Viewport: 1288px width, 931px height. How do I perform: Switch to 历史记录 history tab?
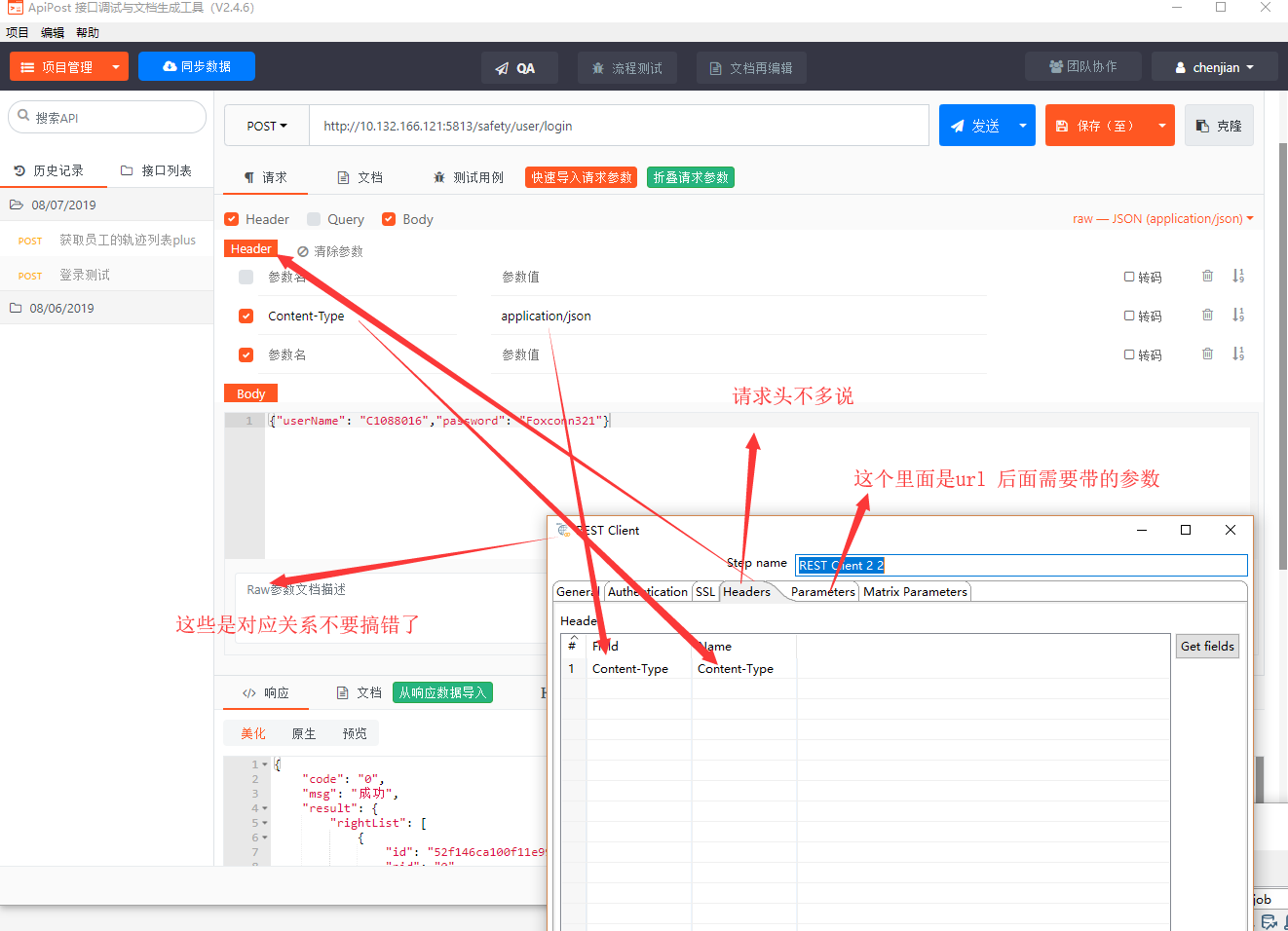(49, 170)
